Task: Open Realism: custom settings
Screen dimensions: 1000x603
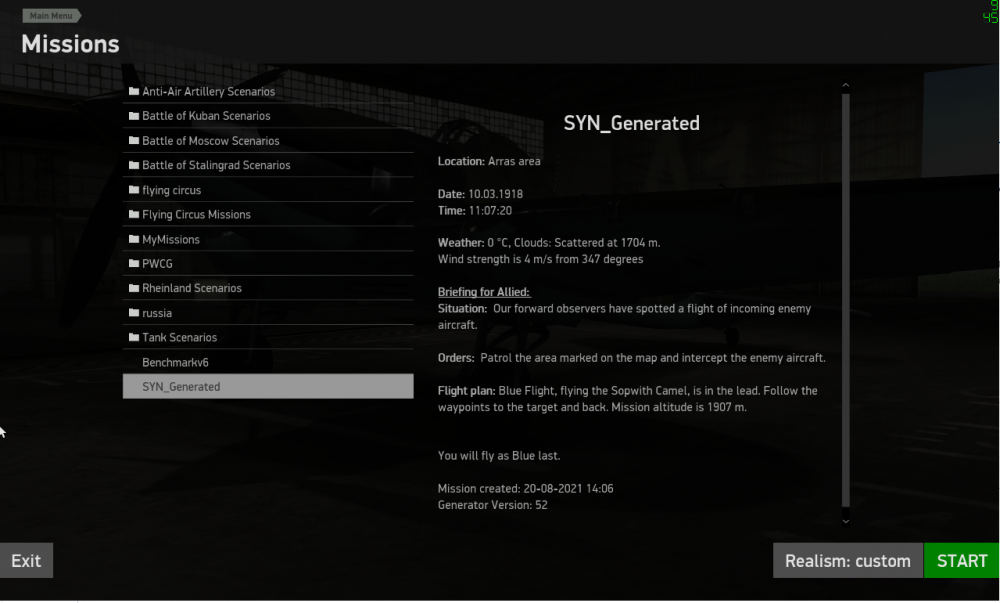Action: coord(848,560)
